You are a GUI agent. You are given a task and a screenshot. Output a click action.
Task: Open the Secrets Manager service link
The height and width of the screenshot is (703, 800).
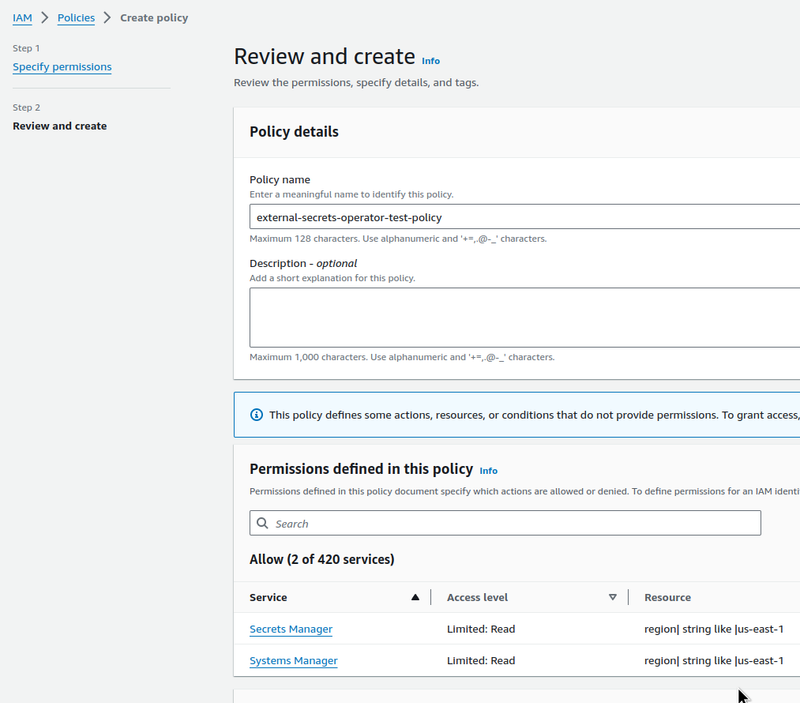pyautogui.click(x=291, y=629)
